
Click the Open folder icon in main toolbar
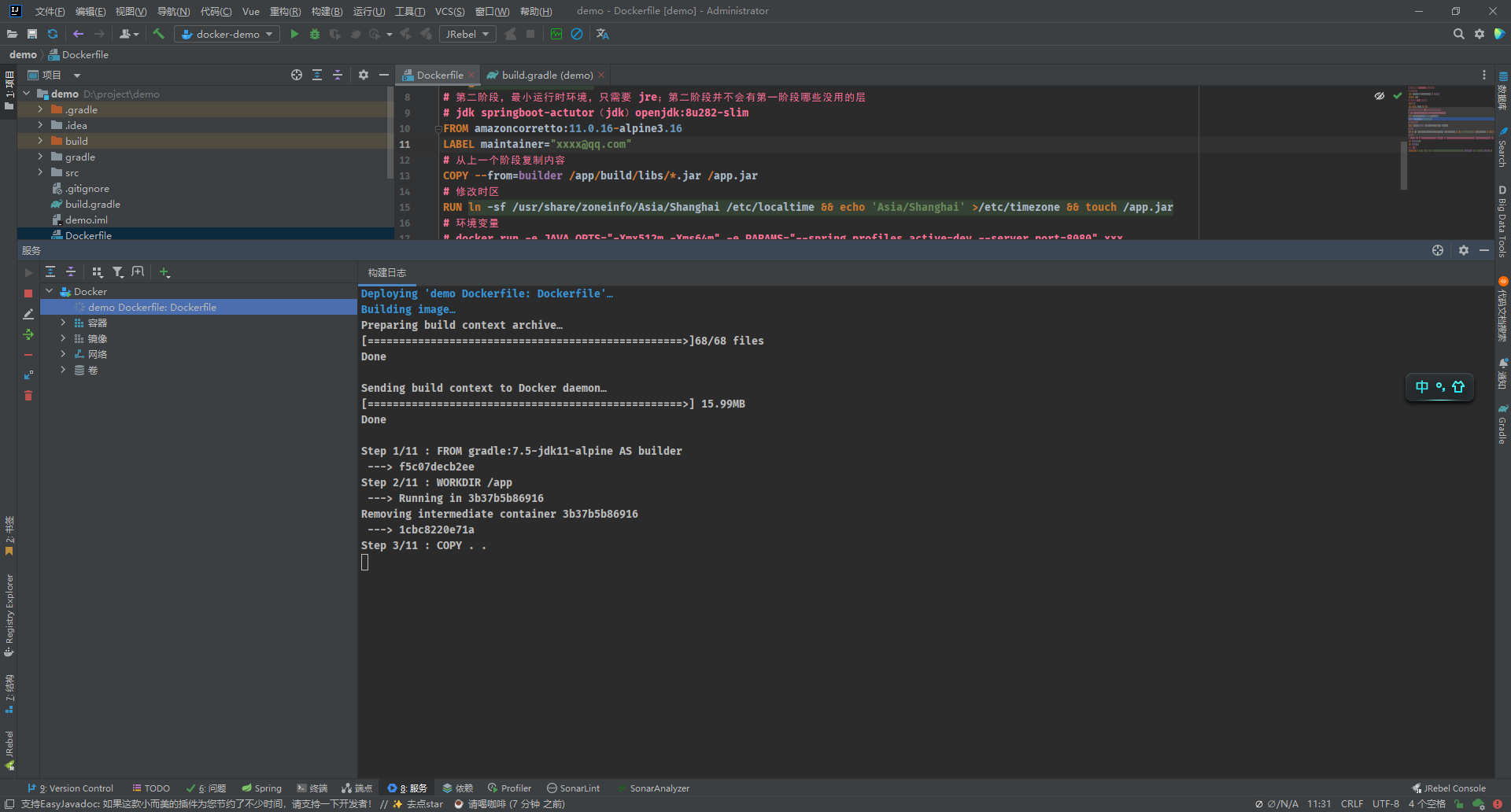12,34
